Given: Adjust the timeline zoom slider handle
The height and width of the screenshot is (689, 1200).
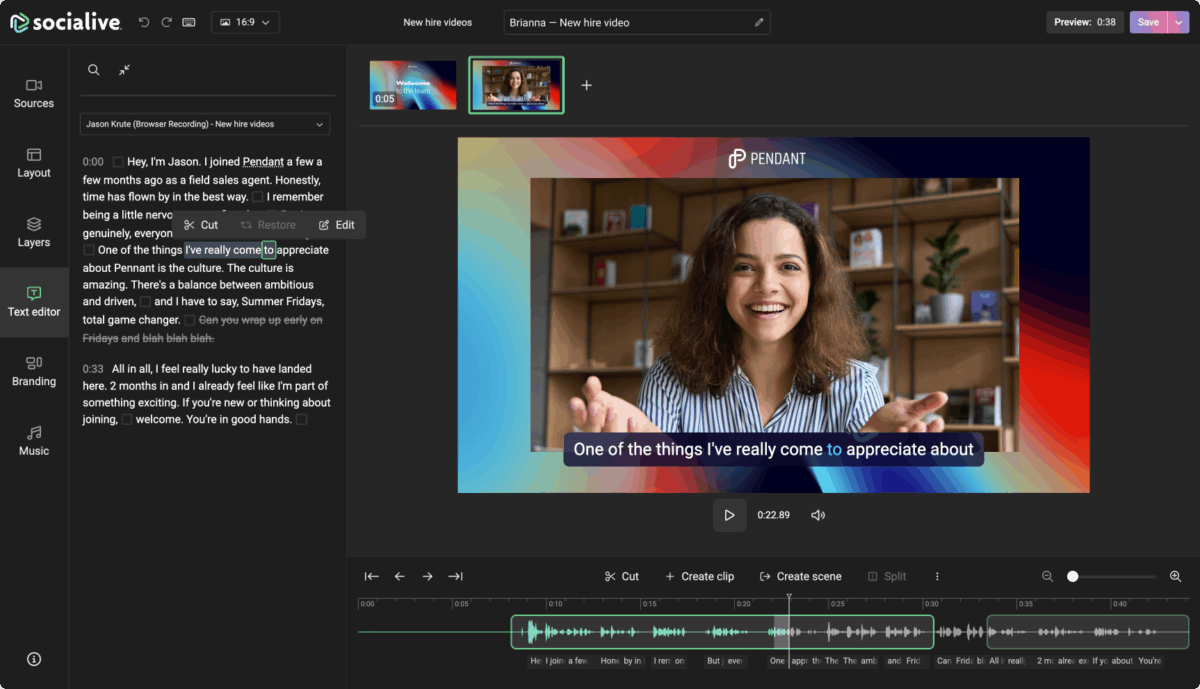Looking at the screenshot, I should click(x=1073, y=576).
